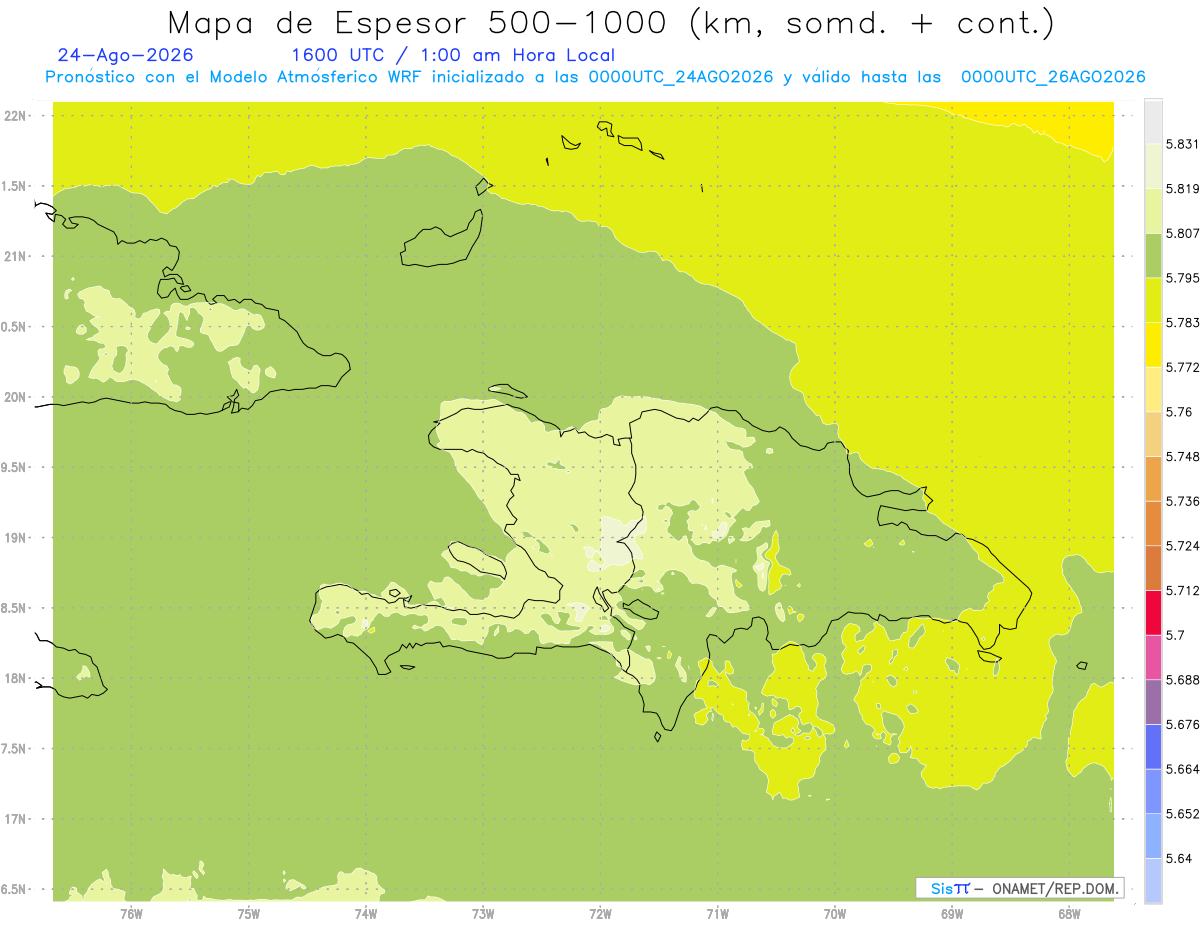Click the 5.795 colorbar value
Viewport: 1200px width, 927px height.
[x=1182, y=278]
